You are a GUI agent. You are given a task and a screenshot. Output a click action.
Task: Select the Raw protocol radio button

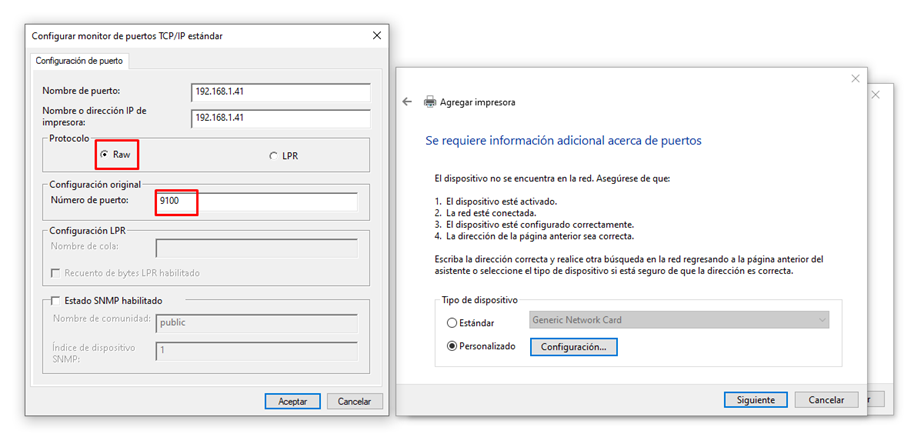(x=105, y=155)
